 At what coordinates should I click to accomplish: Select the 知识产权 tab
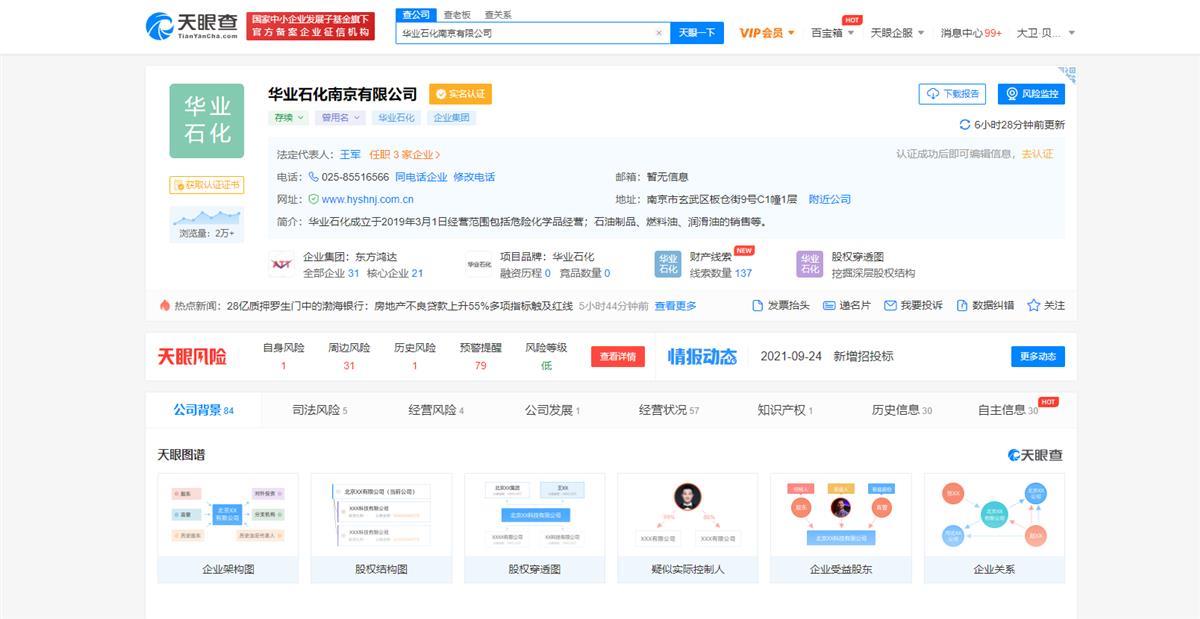click(785, 410)
